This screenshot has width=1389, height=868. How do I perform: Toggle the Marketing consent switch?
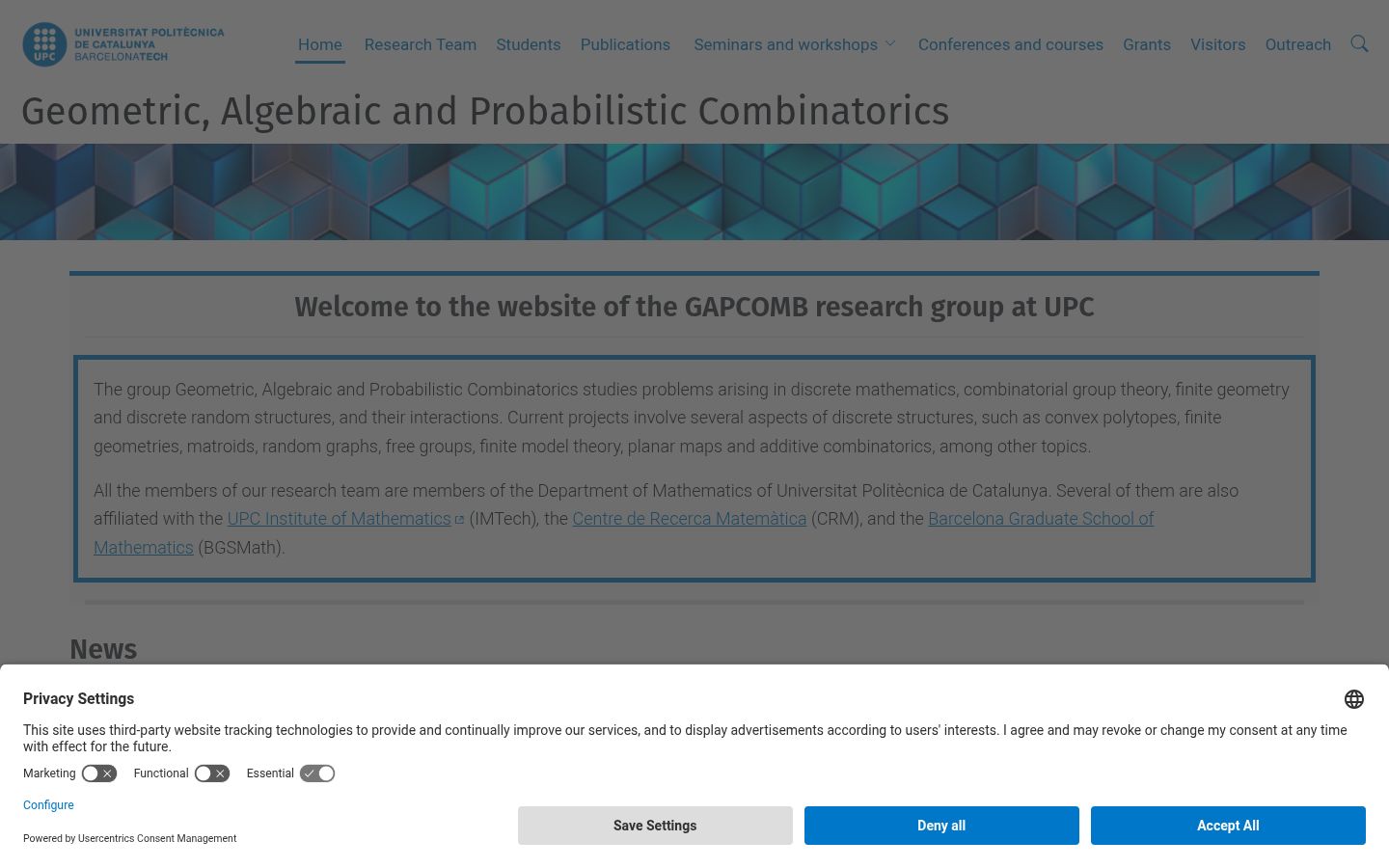(x=99, y=773)
